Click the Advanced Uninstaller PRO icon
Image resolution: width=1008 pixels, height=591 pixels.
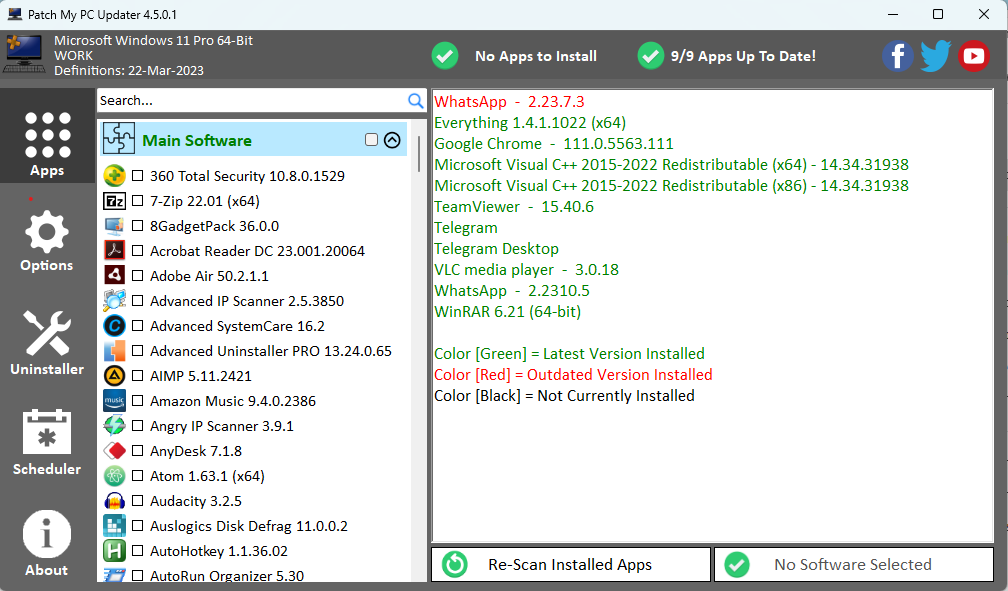[114, 350]
